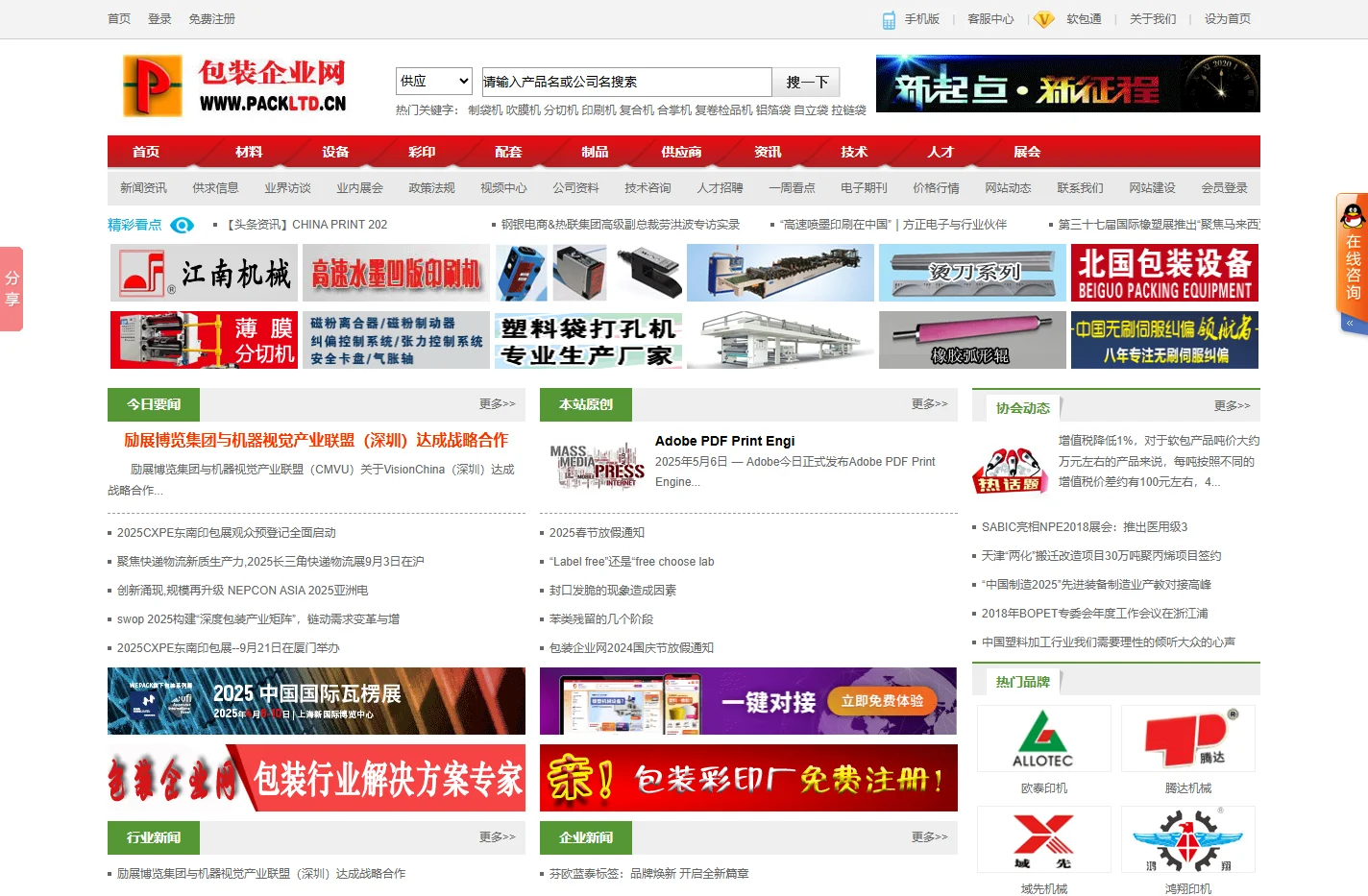The image size is (1368, 896).
Task: Click the red P site logo
Action: (x=152, y=85)
